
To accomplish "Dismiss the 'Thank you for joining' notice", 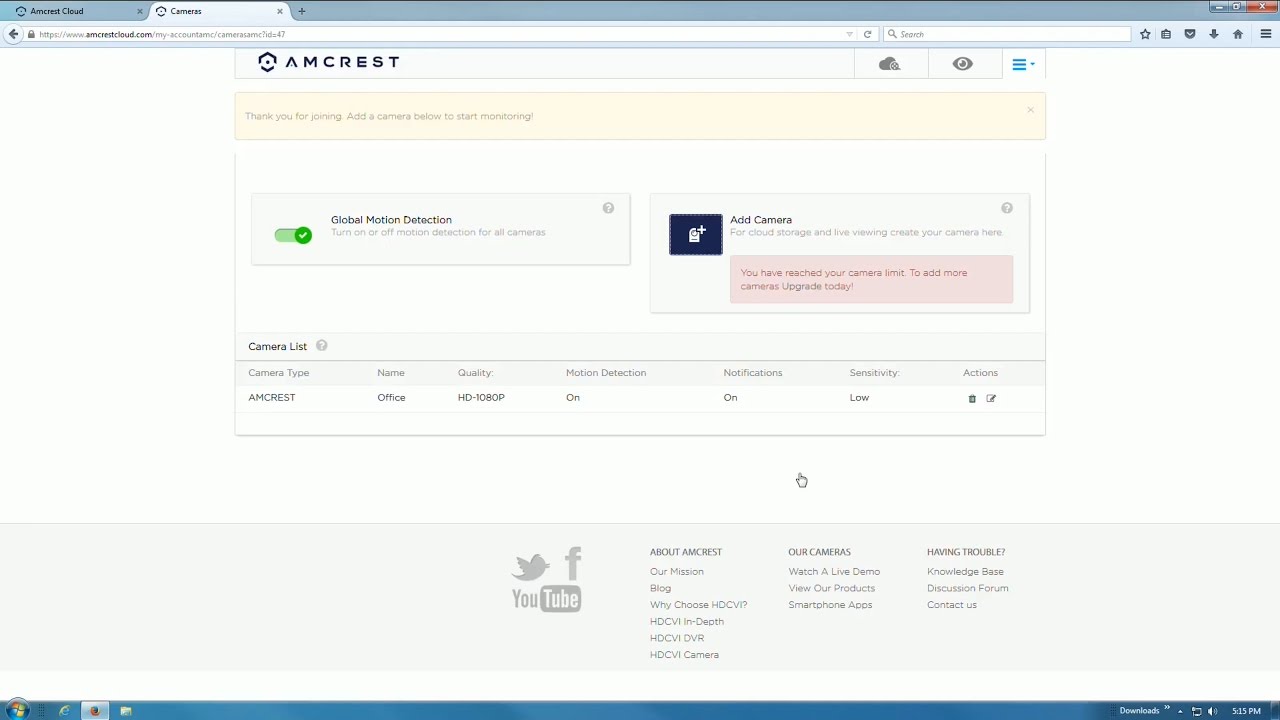I will click(1030, 110).
